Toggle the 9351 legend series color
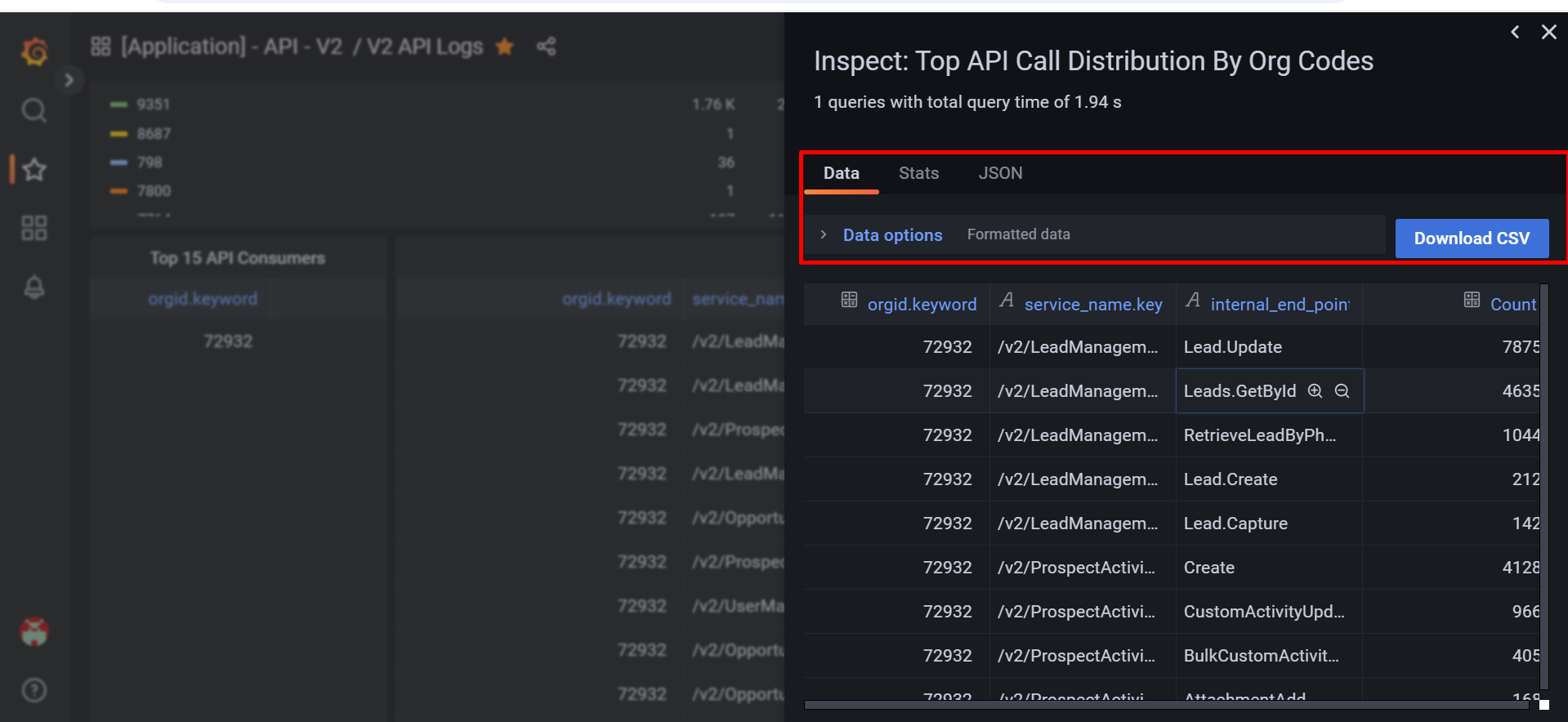Image resolution: width=1568 pixels, height=722 pixels. coord(119,105)
